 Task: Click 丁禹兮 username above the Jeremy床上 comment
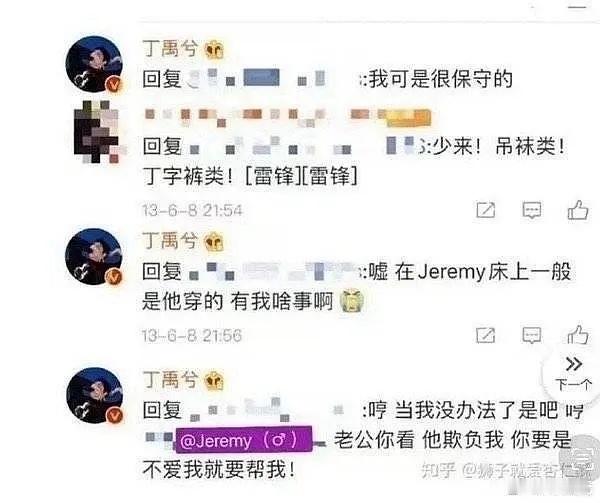(x=170, y=241)
